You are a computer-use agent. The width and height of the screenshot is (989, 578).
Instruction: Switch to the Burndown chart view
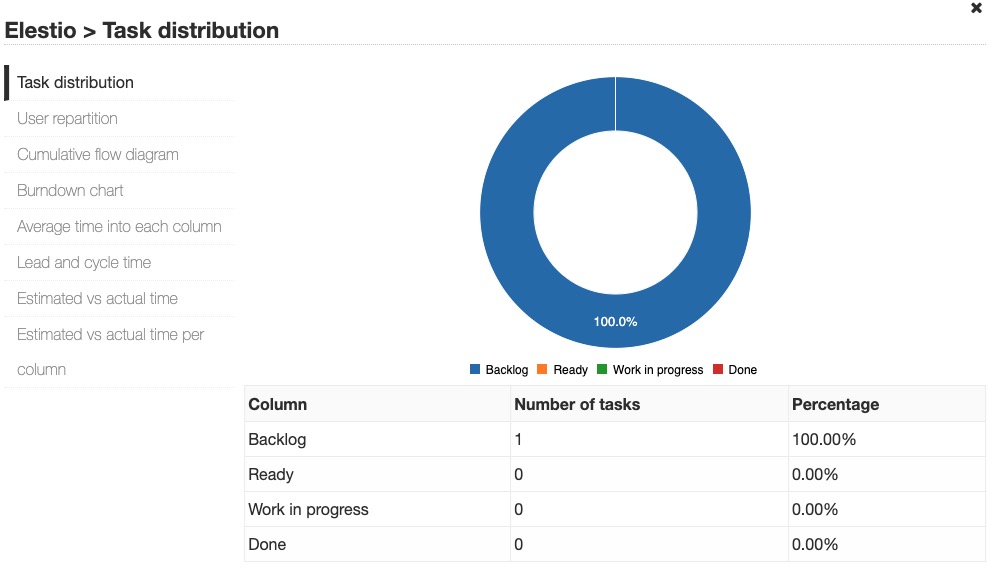point(70,190)
